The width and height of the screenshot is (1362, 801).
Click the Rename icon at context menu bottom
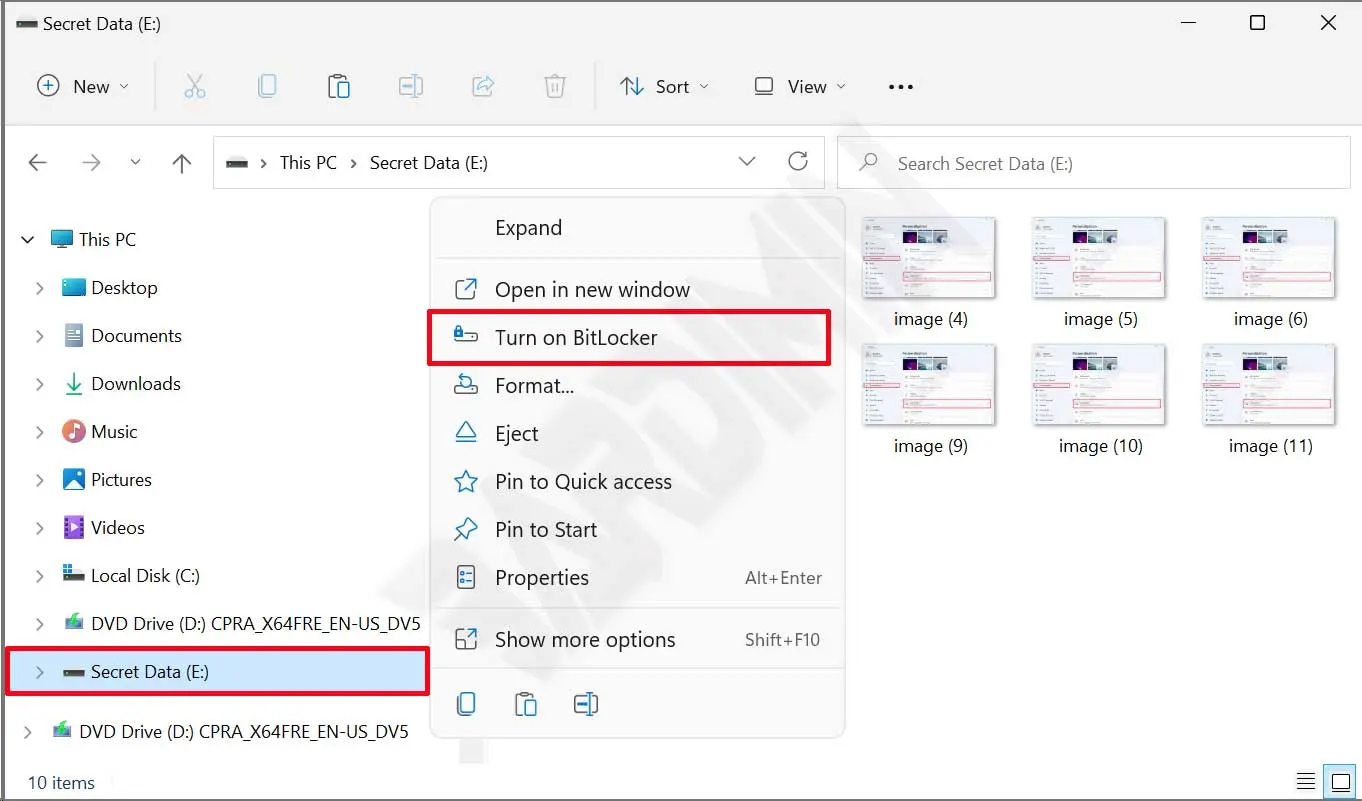(x=586, y=704)
